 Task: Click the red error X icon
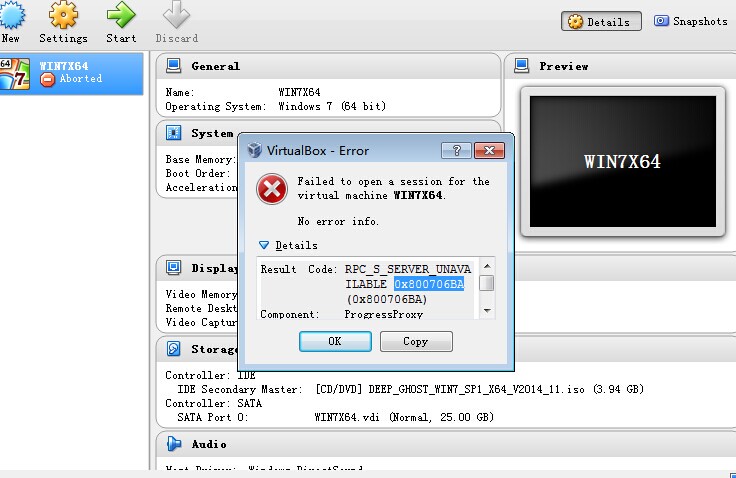[272, 189]
